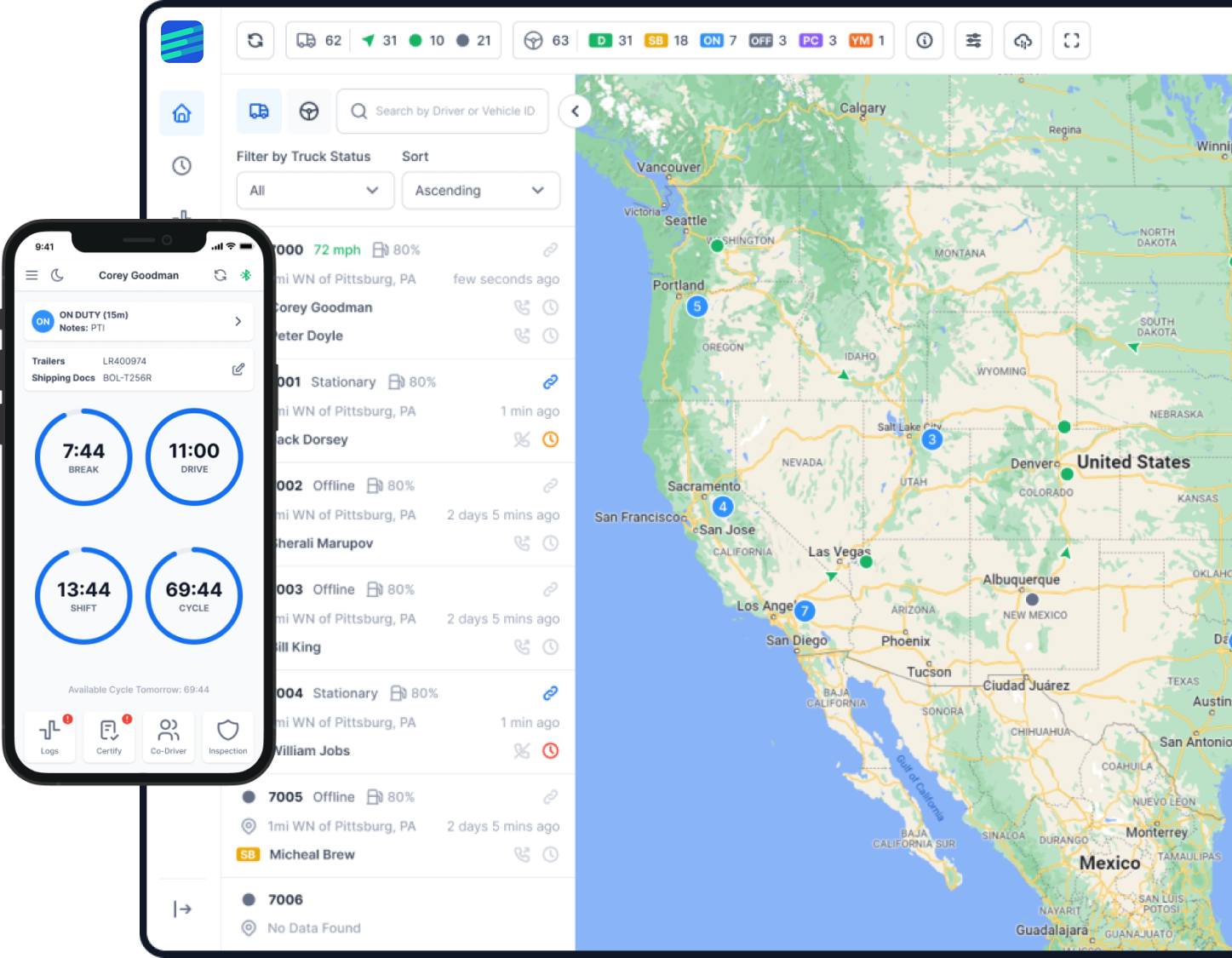Filter by stationary vehicles green dot 10
Screen dimensions: 1232x958
coord(427,40)
